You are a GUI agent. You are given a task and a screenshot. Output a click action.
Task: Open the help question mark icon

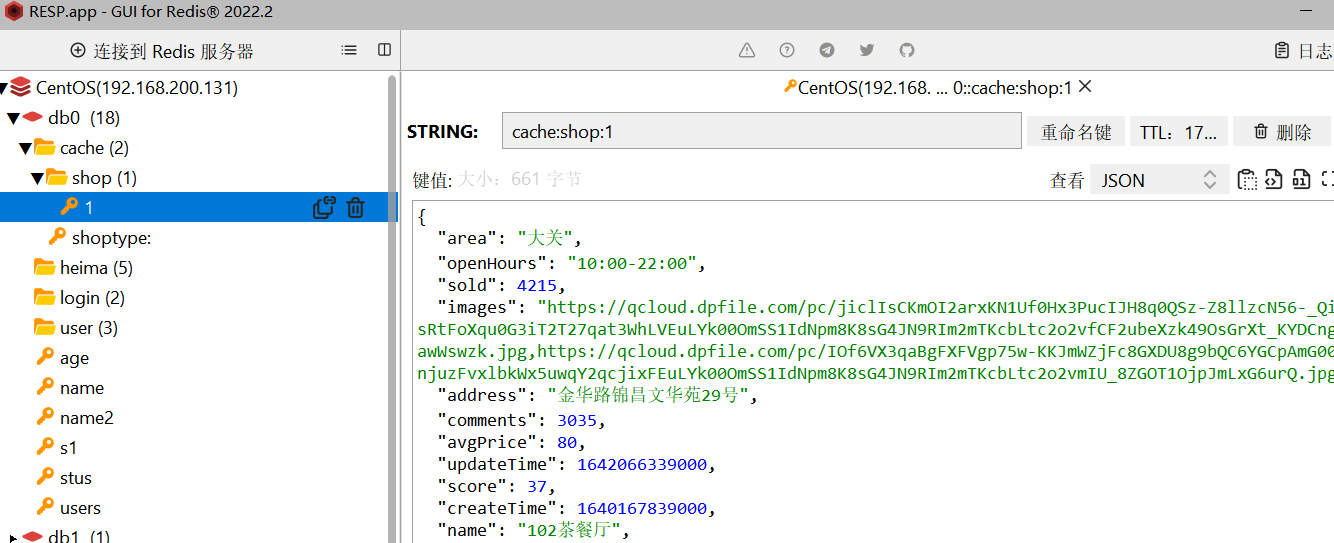click(x=787, y=50)
